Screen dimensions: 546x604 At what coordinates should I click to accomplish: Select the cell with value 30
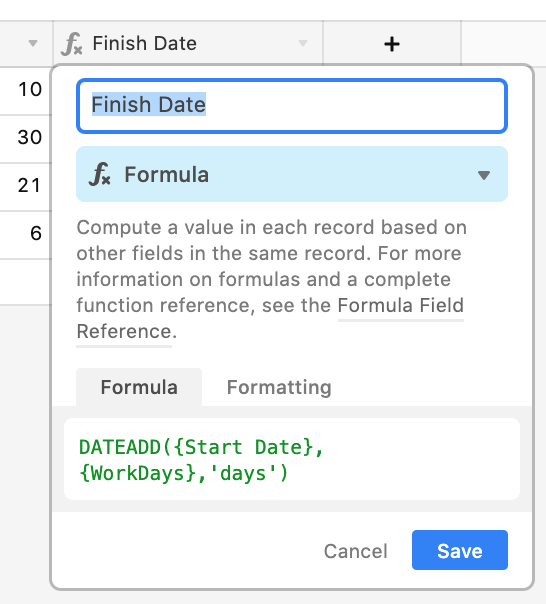26,139
